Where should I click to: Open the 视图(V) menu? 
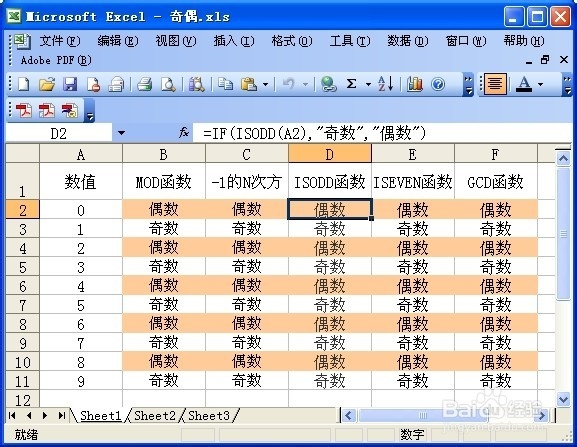click(176, 41)
